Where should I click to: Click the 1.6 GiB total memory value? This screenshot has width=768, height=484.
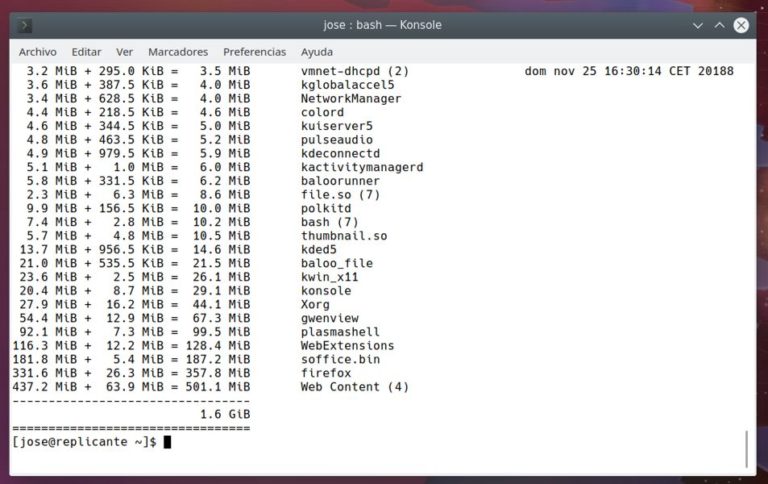coord(225,414)
